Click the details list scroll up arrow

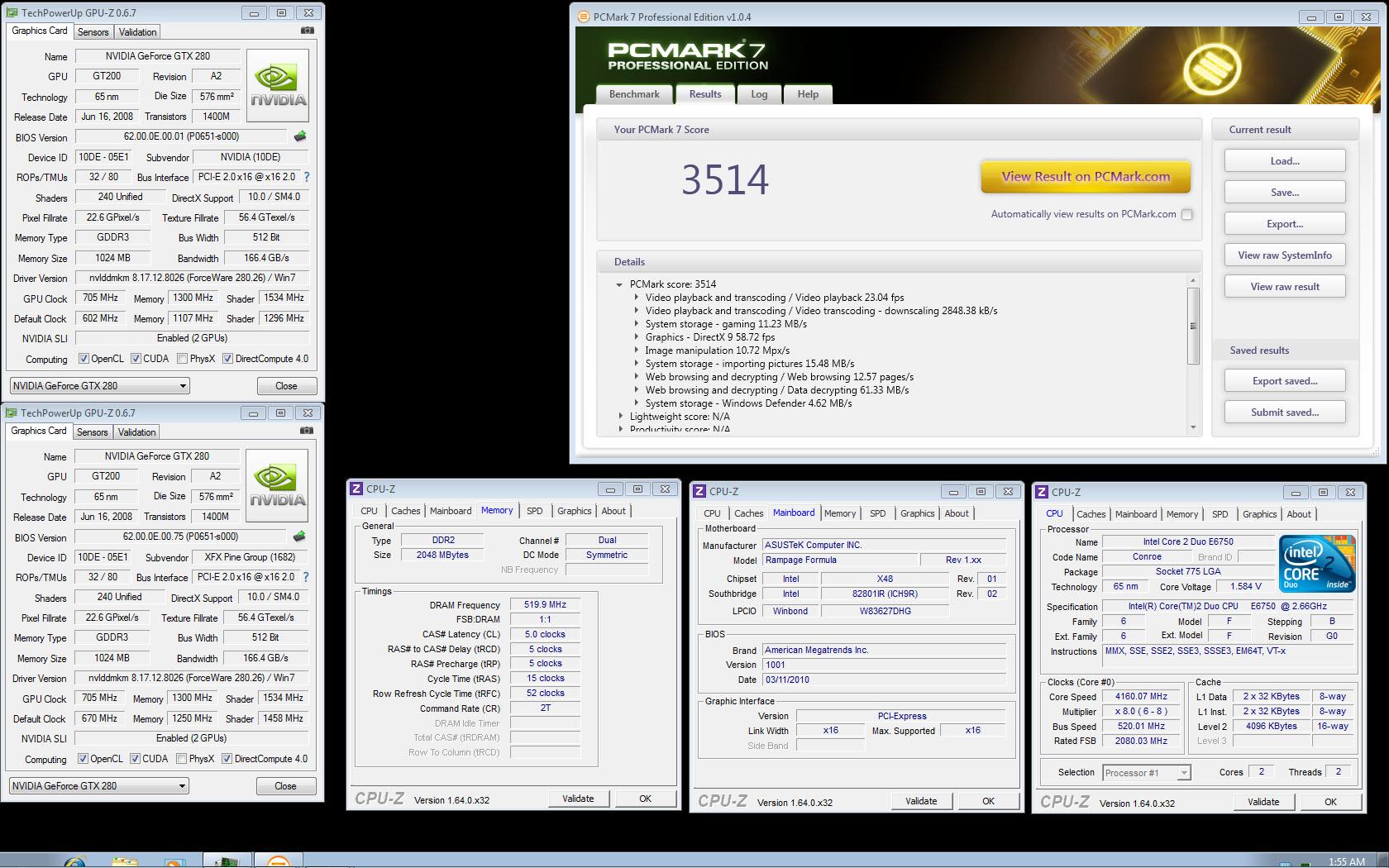pos(1193,280)
